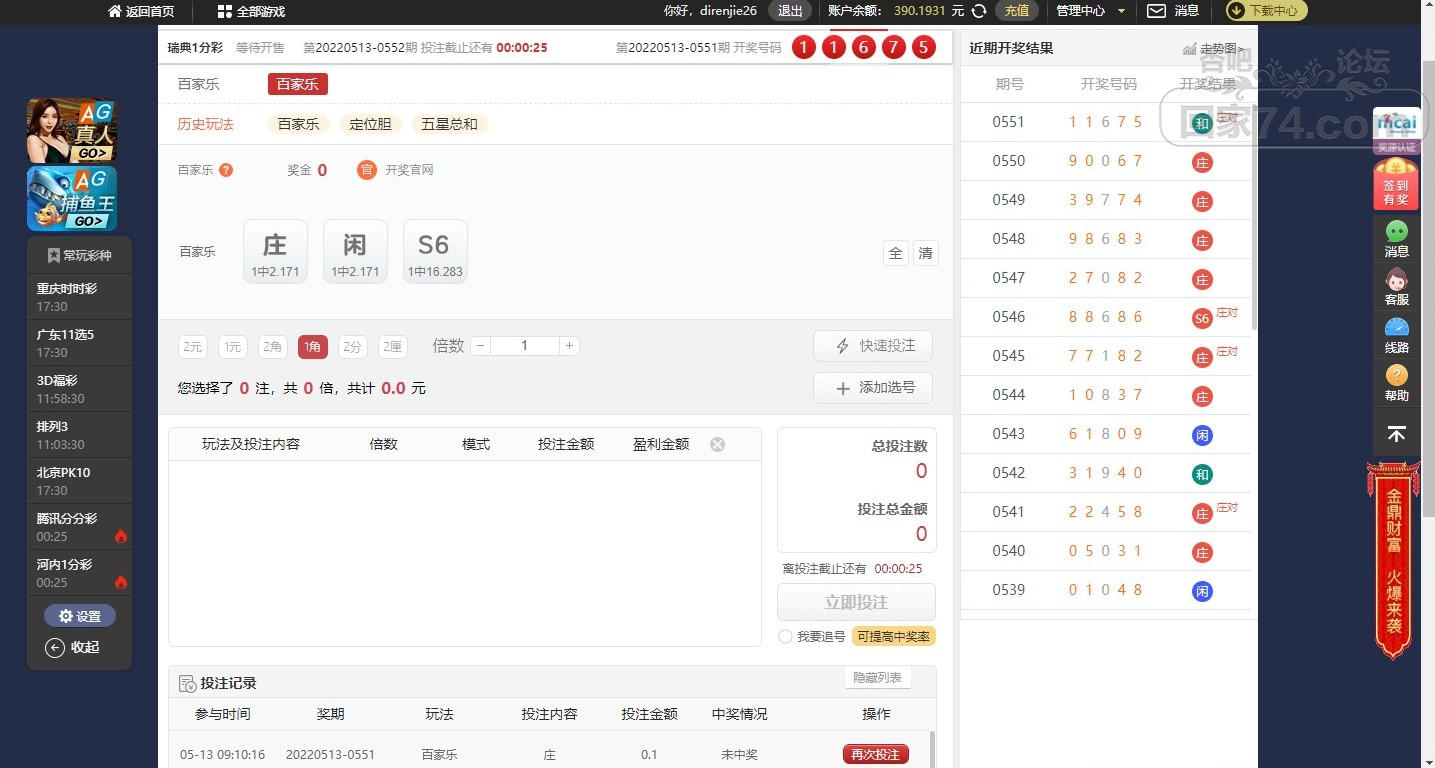Click the 充值 recharge button
1435x768 pixels.
pos(1017,11)
